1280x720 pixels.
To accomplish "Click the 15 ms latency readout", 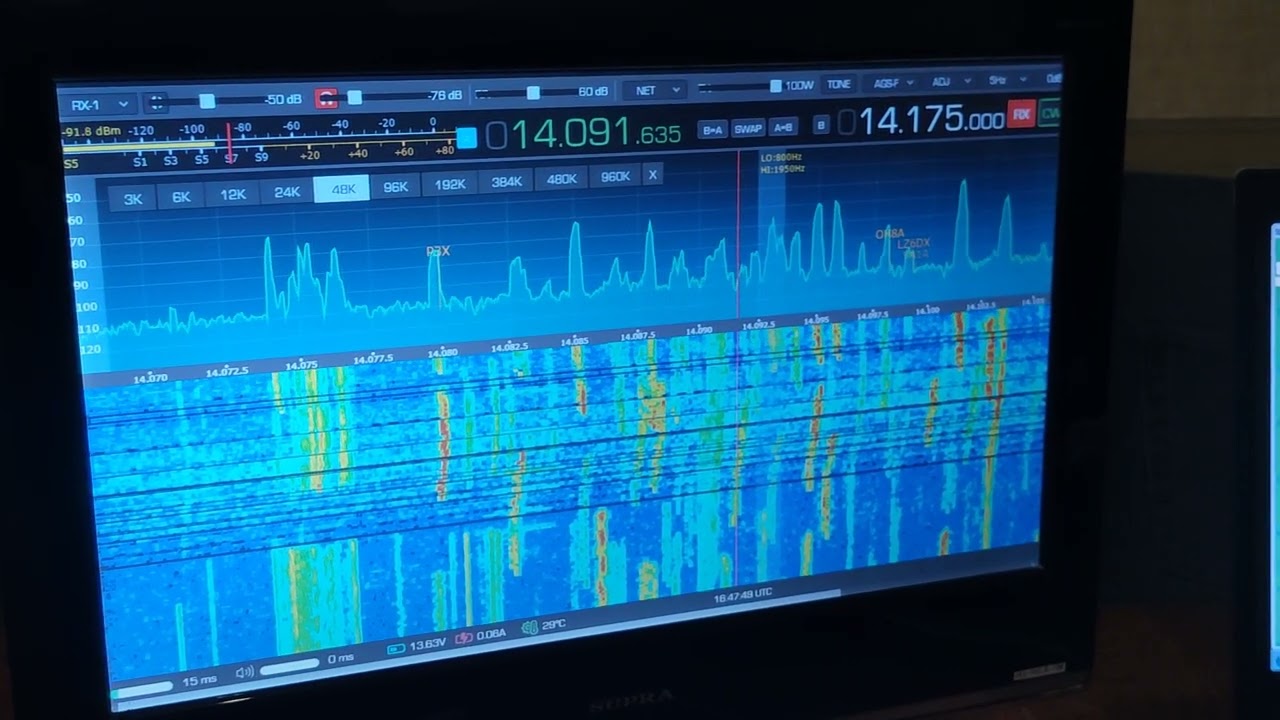I will 199,680.
